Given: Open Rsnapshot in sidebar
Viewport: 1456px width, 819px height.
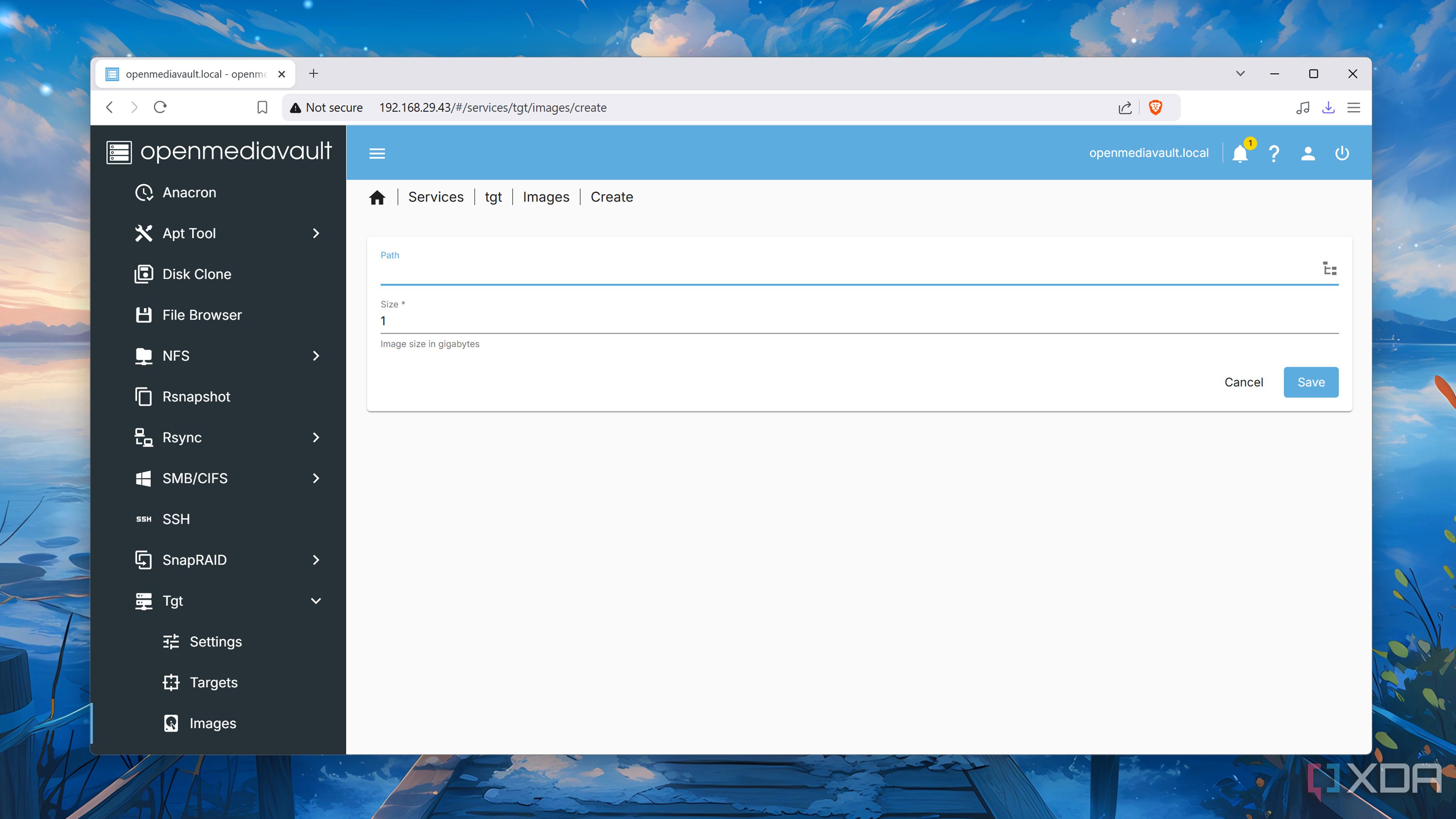Looking at the screenshot, I should coord(218,397).
